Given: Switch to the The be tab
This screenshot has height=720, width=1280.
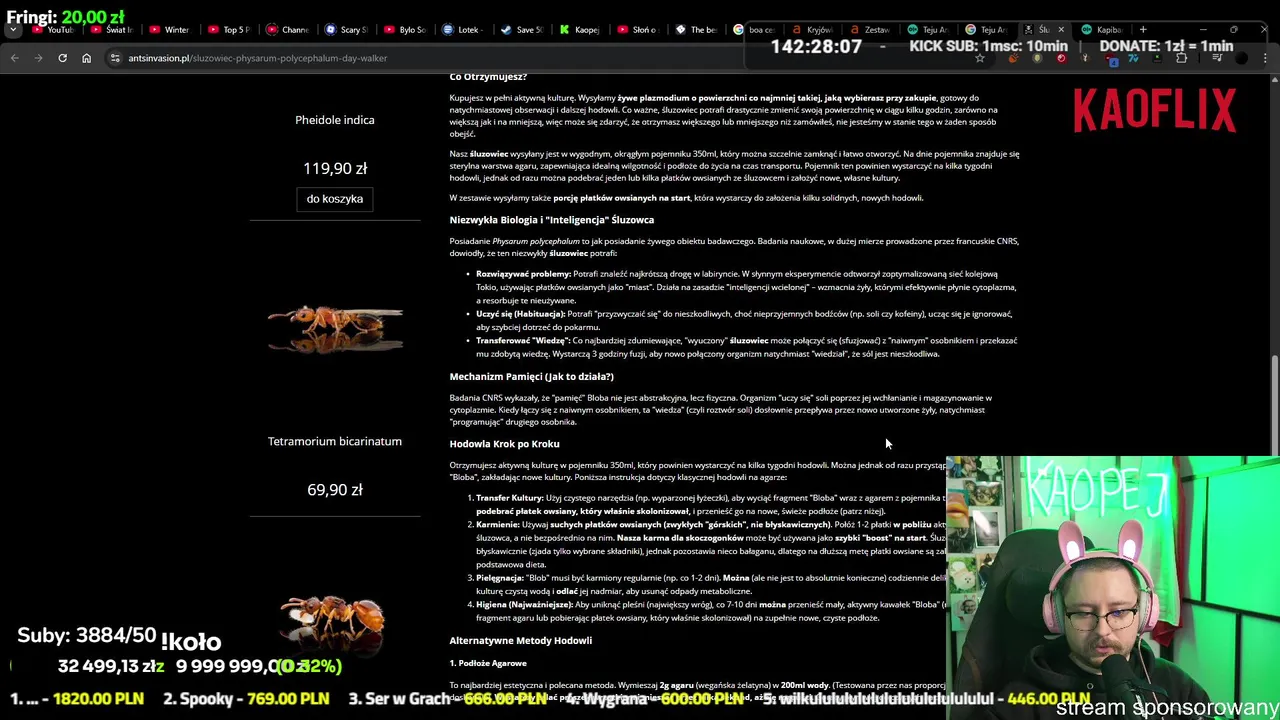Looking at the screenshot, I should pos(695,30).
